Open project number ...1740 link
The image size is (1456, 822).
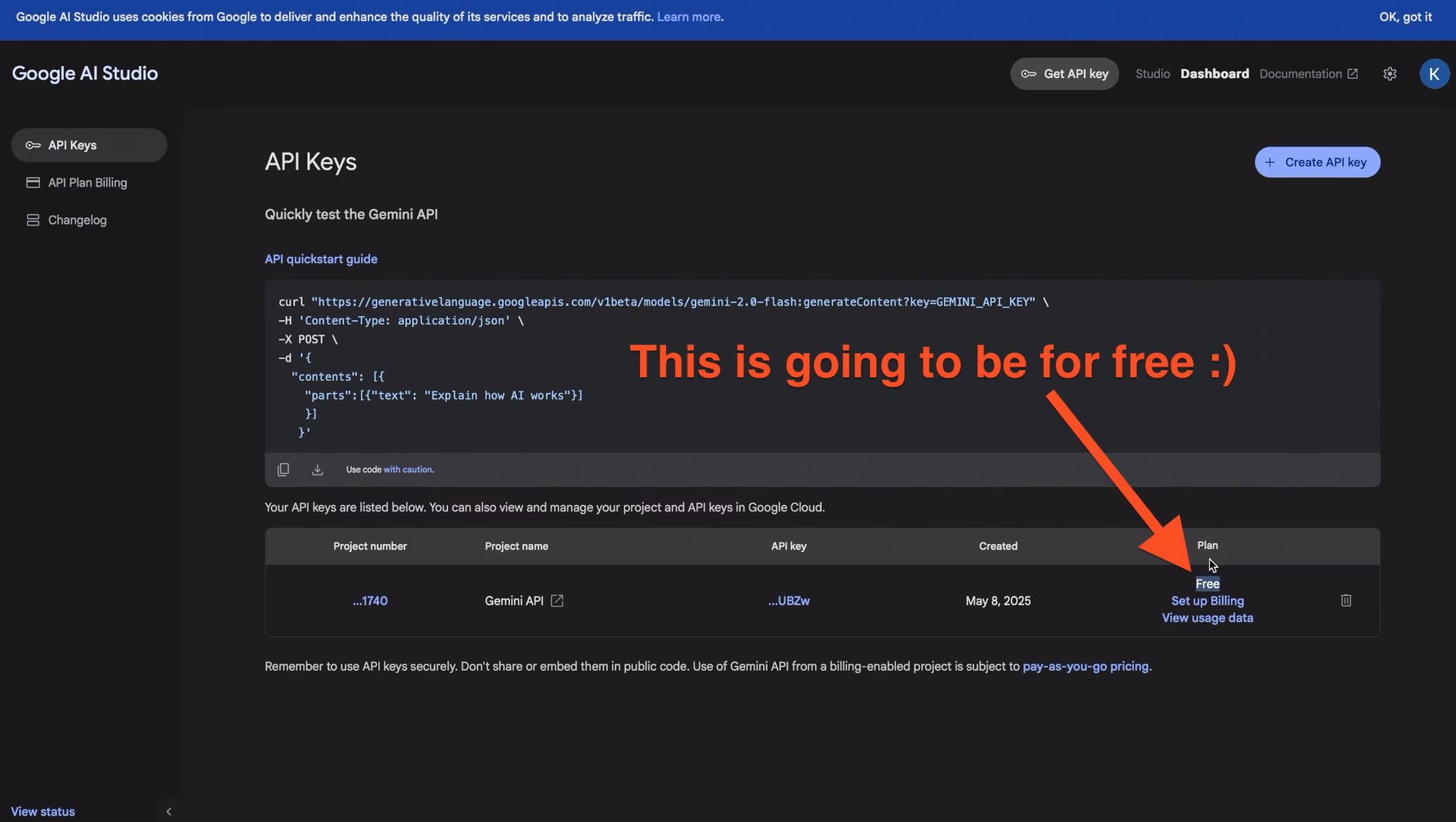[x=370, y=601]
